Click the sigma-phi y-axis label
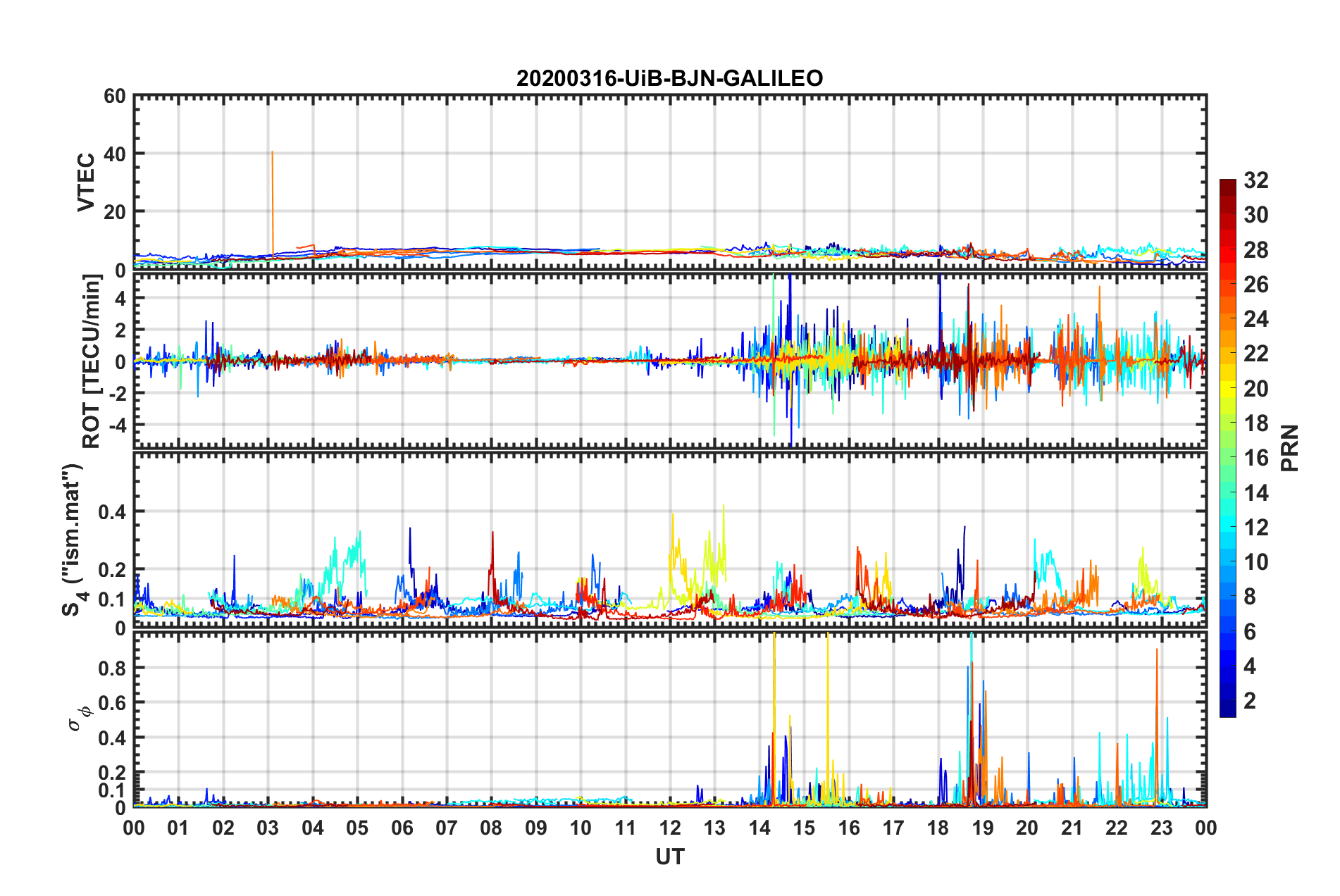Image resolution: width=1340 pixels, height=896 pixels. [79, 718]
